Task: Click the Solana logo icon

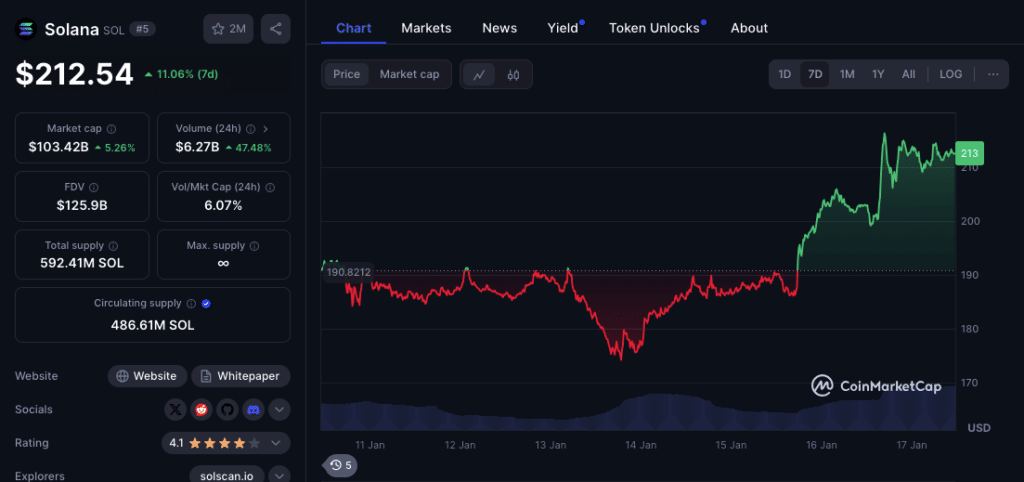Action: [27, 29]
